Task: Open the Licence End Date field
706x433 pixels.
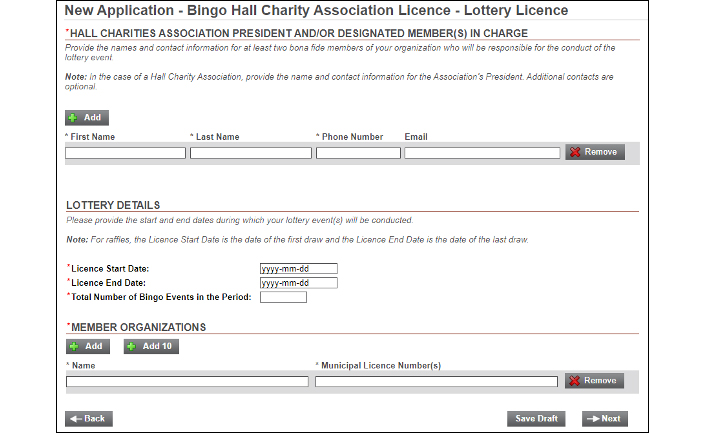Action: point(299,283)
